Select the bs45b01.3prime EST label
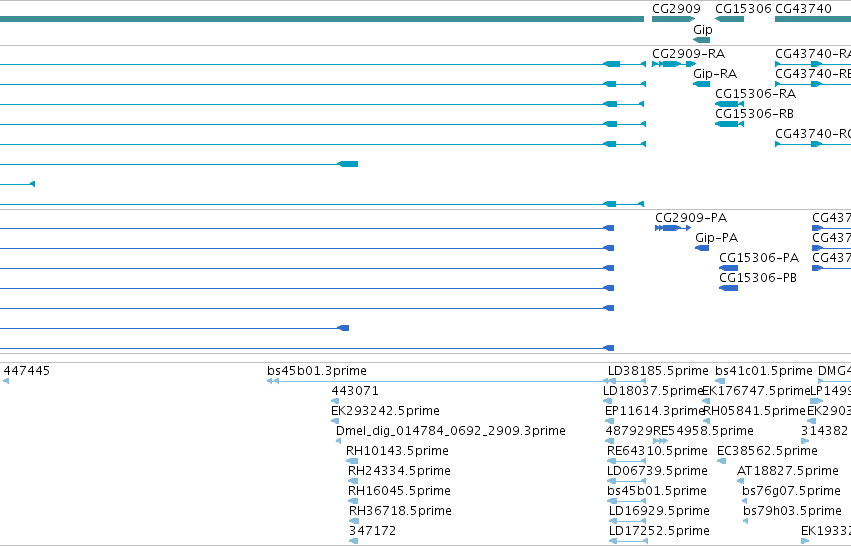The width and height of the screenshot is (851, 546). point(317,371)
